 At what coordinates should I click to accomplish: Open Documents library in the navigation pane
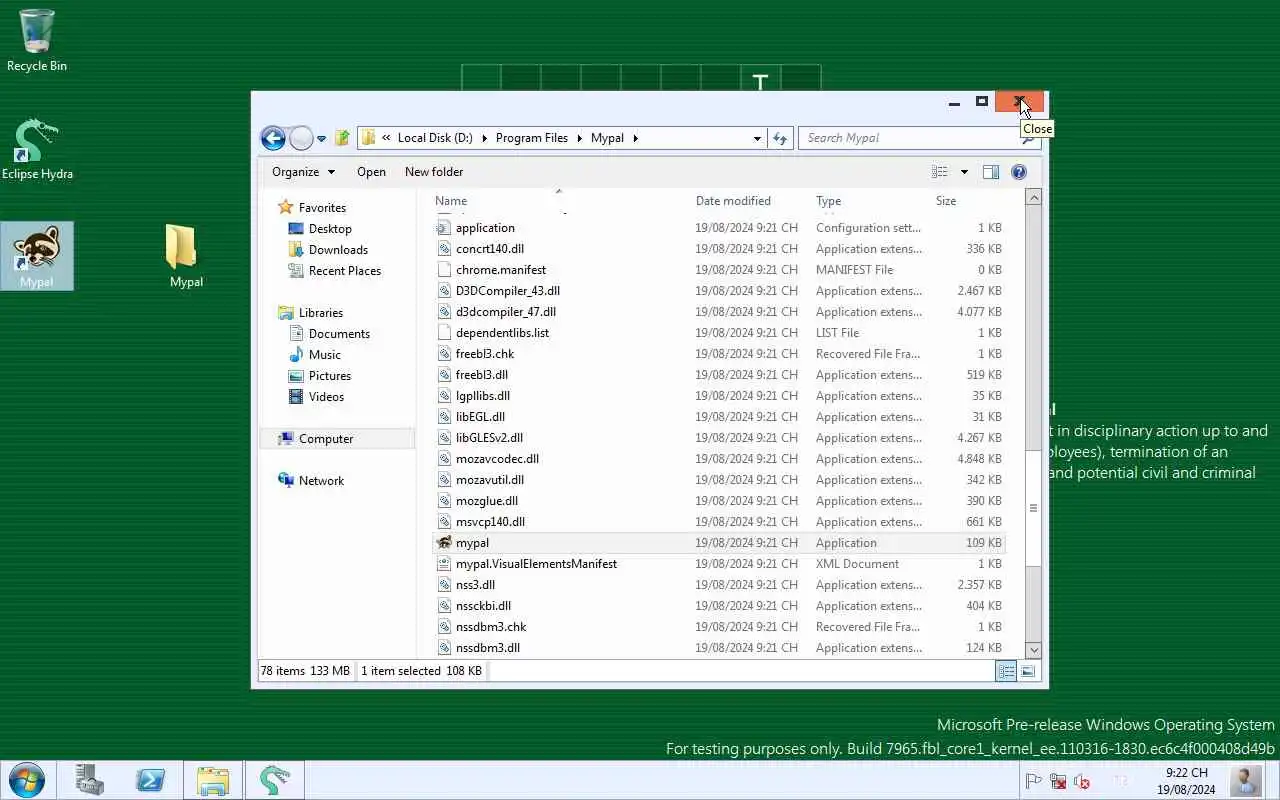[339, 333]
